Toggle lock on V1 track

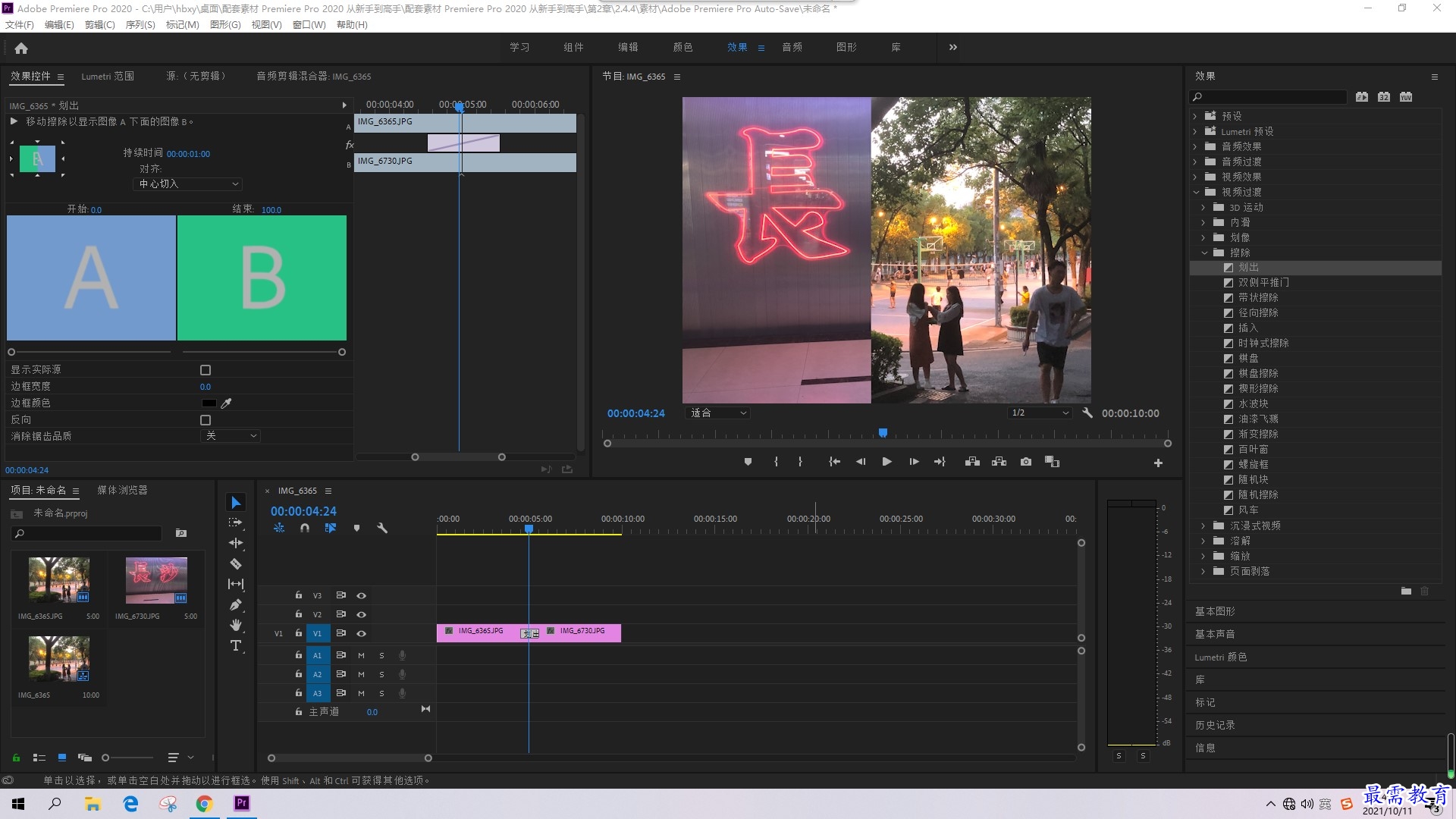299,633
